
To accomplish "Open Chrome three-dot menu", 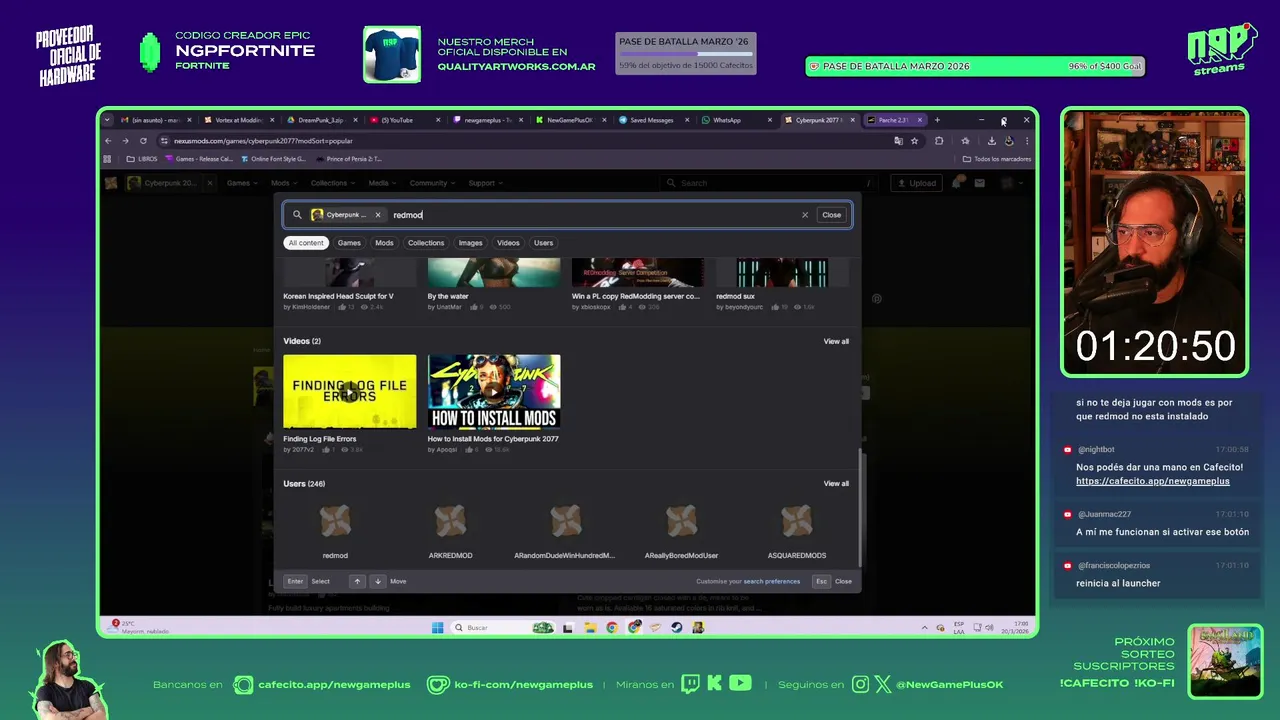I will 1027,141.
